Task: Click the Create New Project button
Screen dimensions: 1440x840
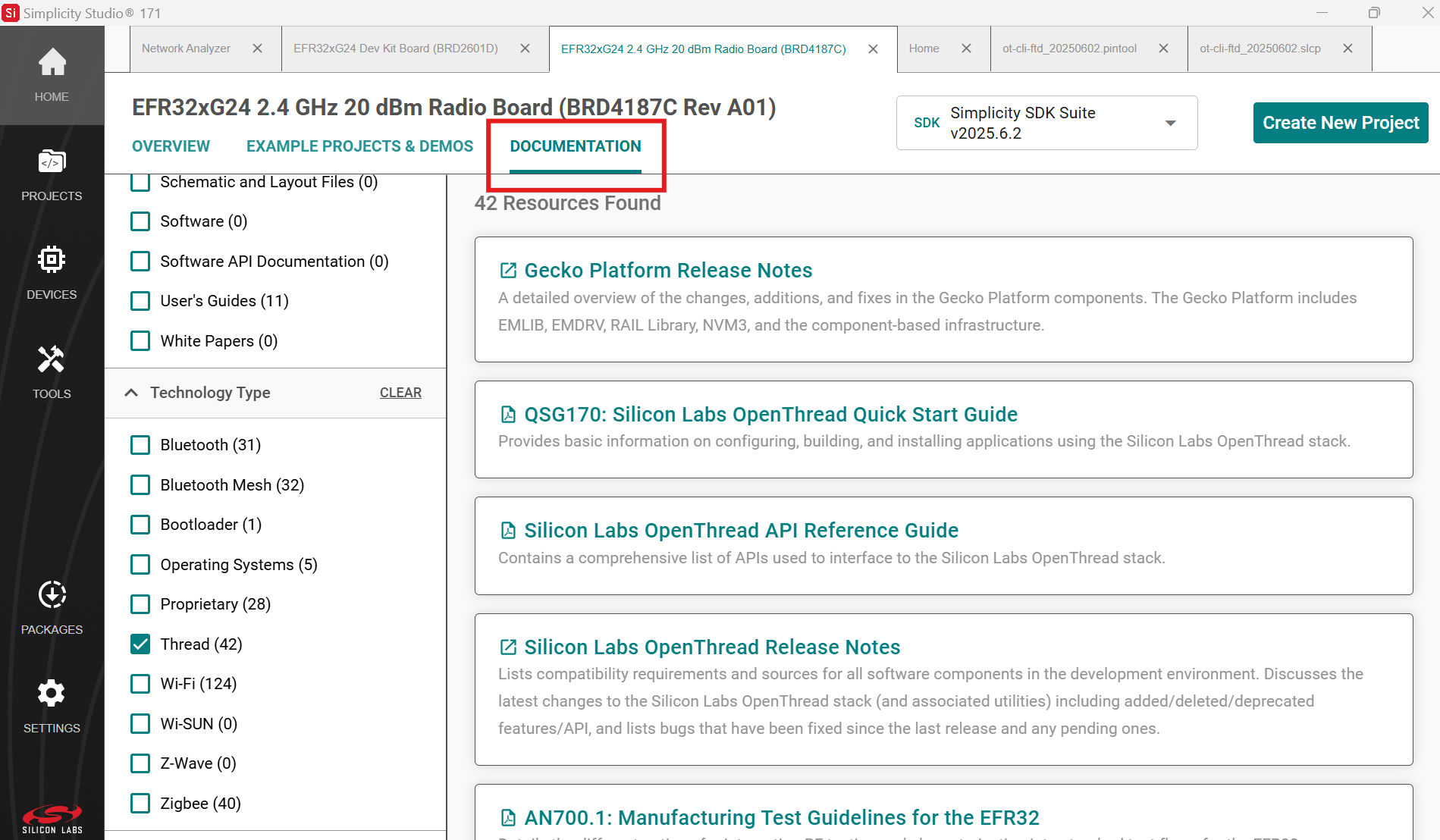Action: 1341,123
